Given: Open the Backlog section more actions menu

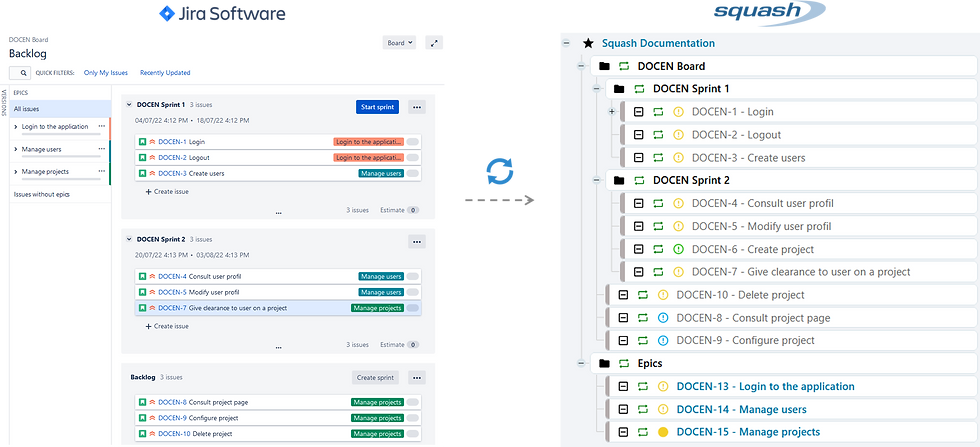Looking at the screenshot, I should click(x=417, y=378).
